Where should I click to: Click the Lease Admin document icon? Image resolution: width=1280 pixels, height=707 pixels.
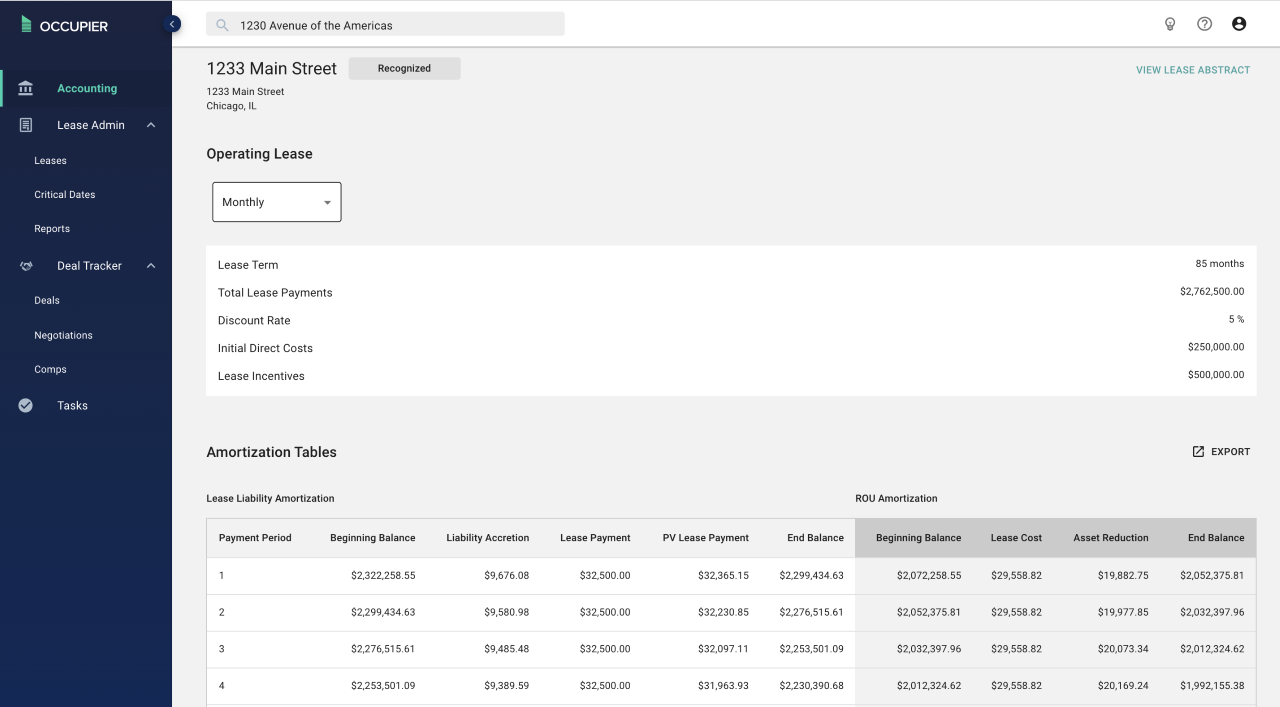pos(26,125)
